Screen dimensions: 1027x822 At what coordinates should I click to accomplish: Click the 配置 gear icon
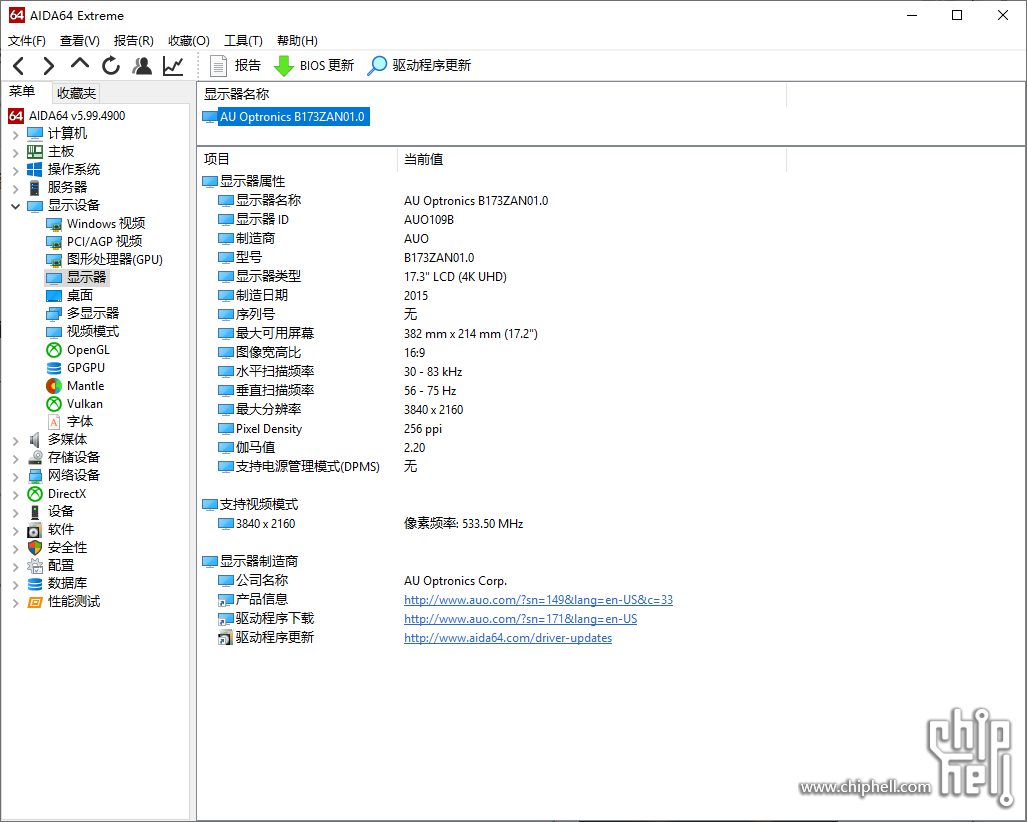35,565
